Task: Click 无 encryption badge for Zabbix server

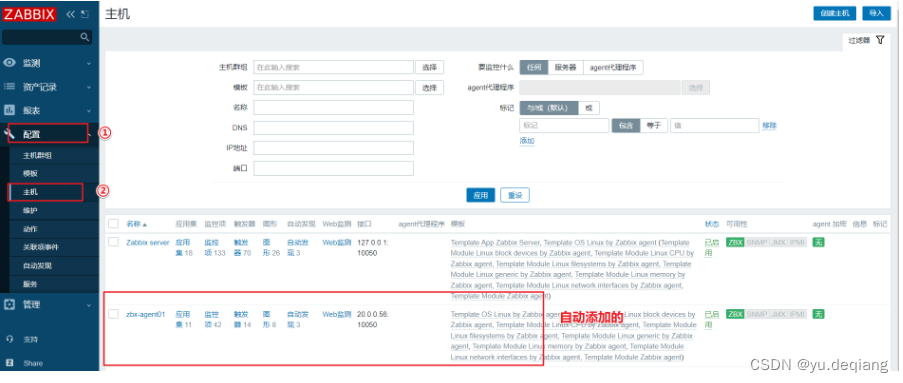Action: pyautogui.click(x=818, y=242)
